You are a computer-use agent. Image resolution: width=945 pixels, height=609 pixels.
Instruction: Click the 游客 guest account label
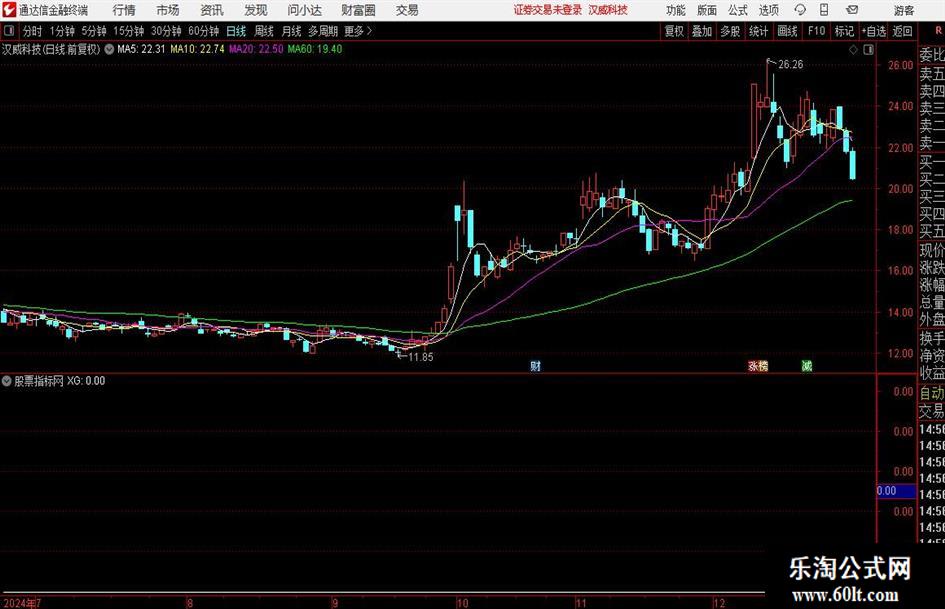[903, 10]
